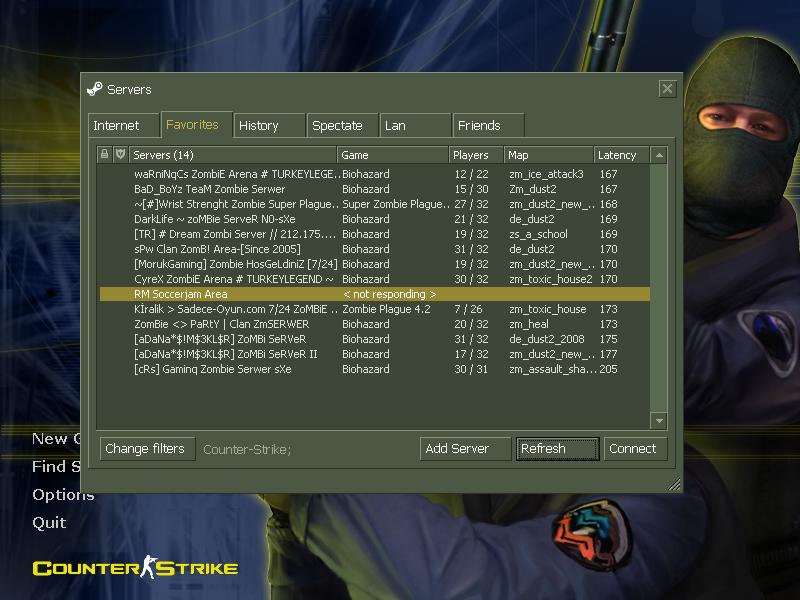This screenshot has height=600, width=800.
Task: Select Wrist Strenght Zombie Super Plague server
Action: click(374, 204)
